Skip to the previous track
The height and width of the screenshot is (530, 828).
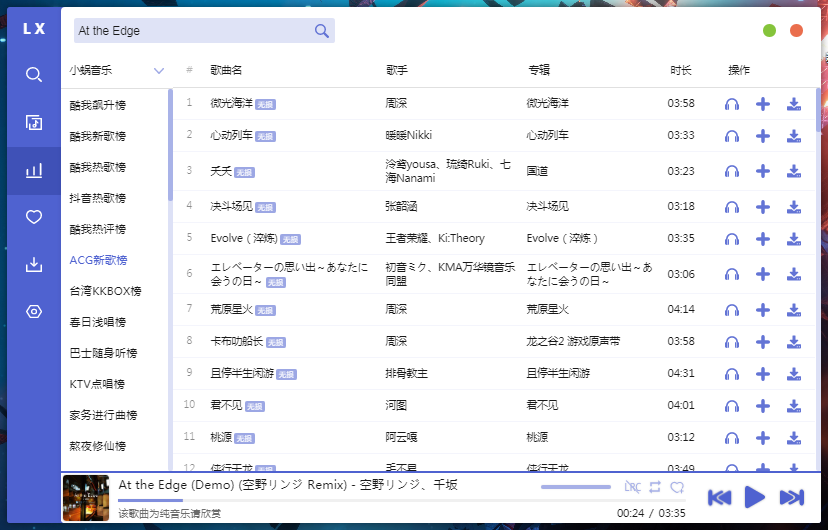719,497
